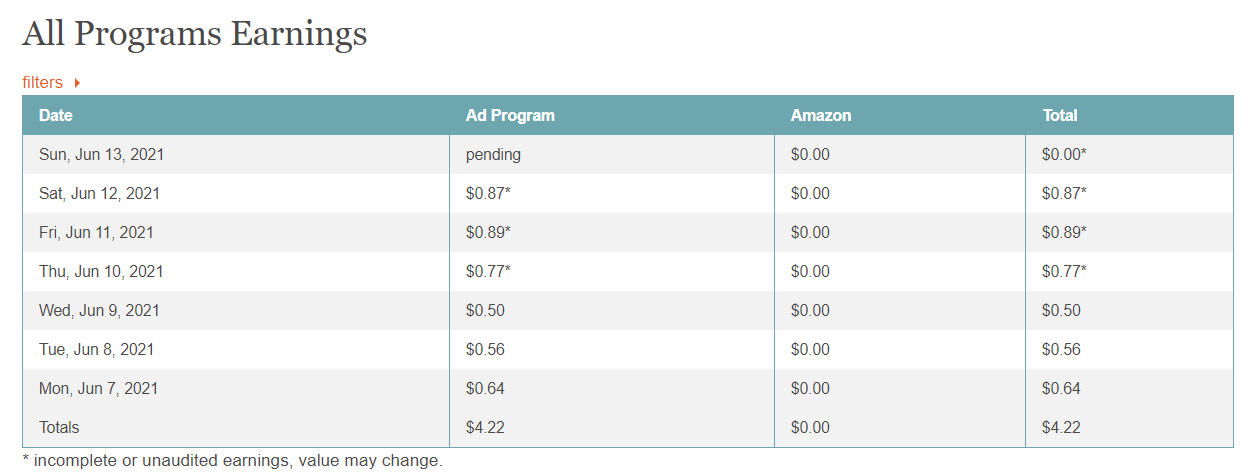
Task: Click the Date column header
Action: coord(56,115)
